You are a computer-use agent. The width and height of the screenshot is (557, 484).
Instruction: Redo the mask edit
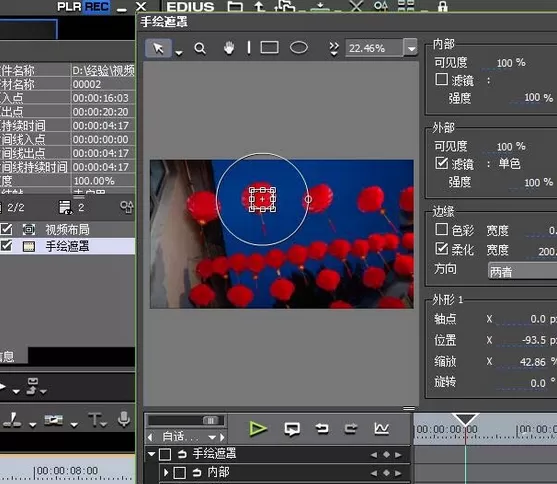[351, 429]
